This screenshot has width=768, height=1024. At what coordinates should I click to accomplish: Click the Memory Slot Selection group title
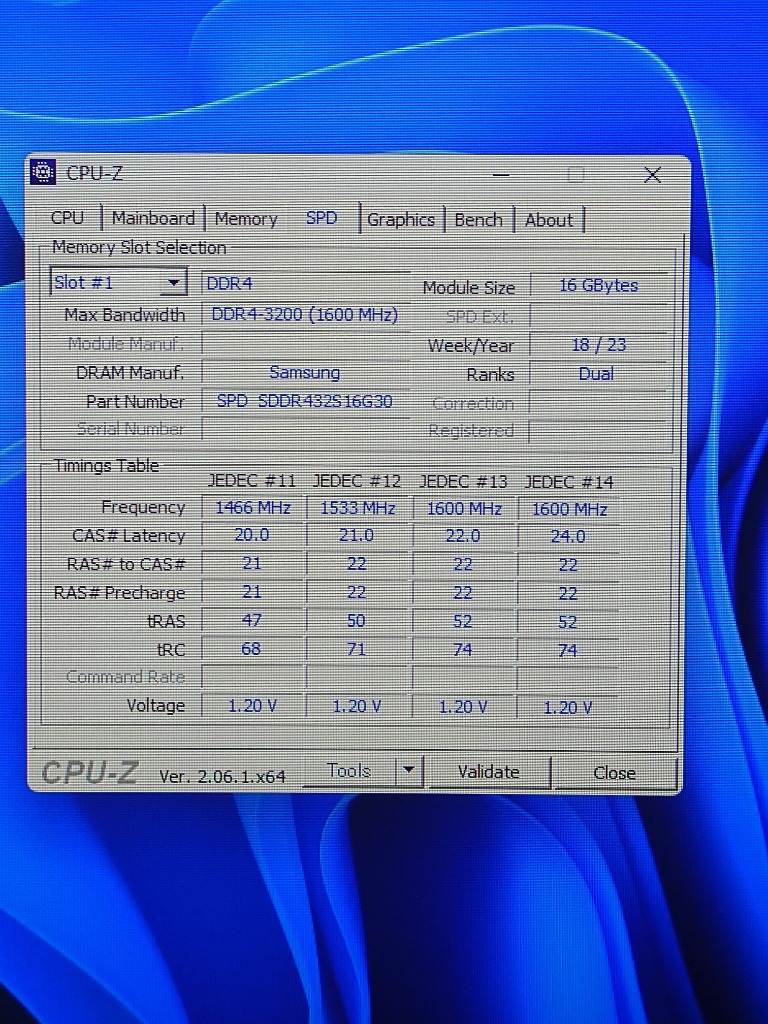coord(139,248)
